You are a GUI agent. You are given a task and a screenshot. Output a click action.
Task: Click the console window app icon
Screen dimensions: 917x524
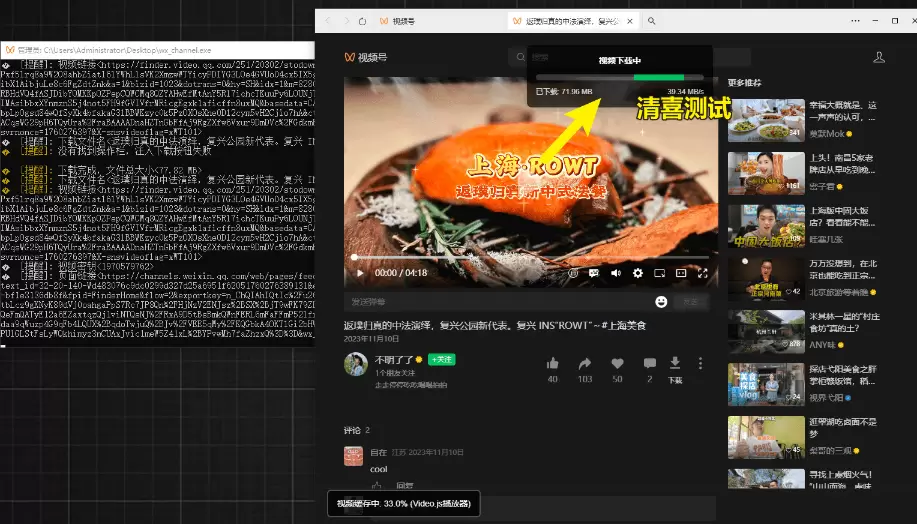pyautogui.click(x=10, y=50)
